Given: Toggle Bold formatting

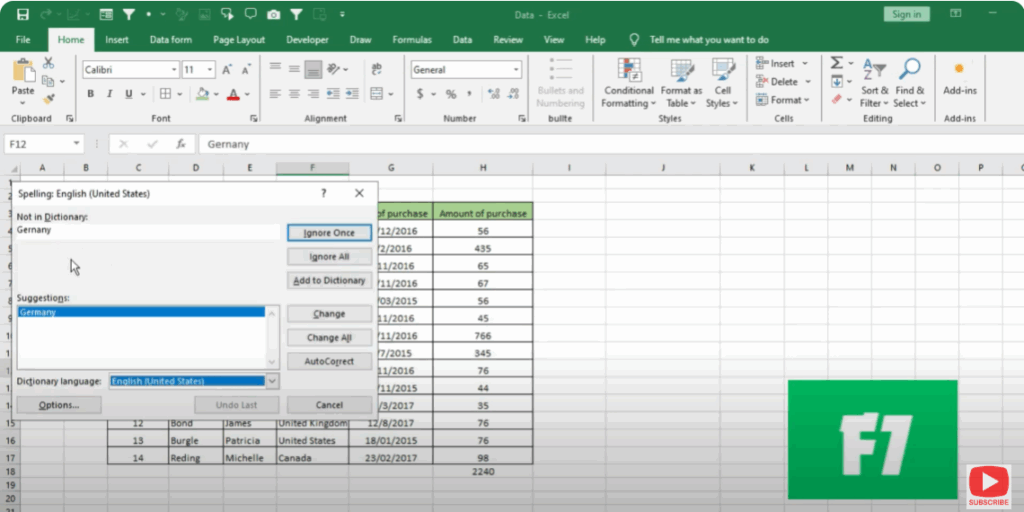Looking at the screenshot, I should coord(90,94).
